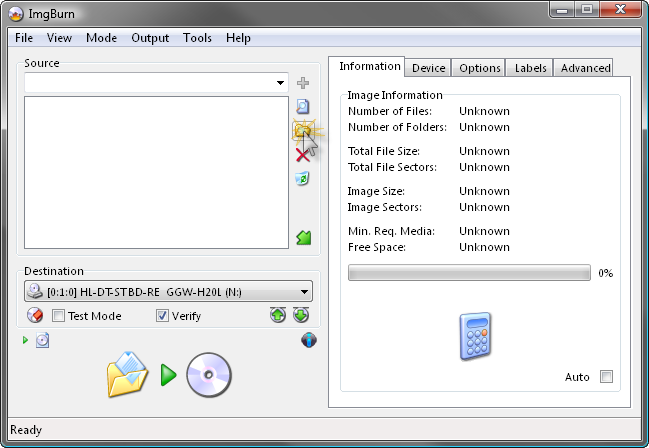
Task: Open the File menu
Action: [24, 38]
